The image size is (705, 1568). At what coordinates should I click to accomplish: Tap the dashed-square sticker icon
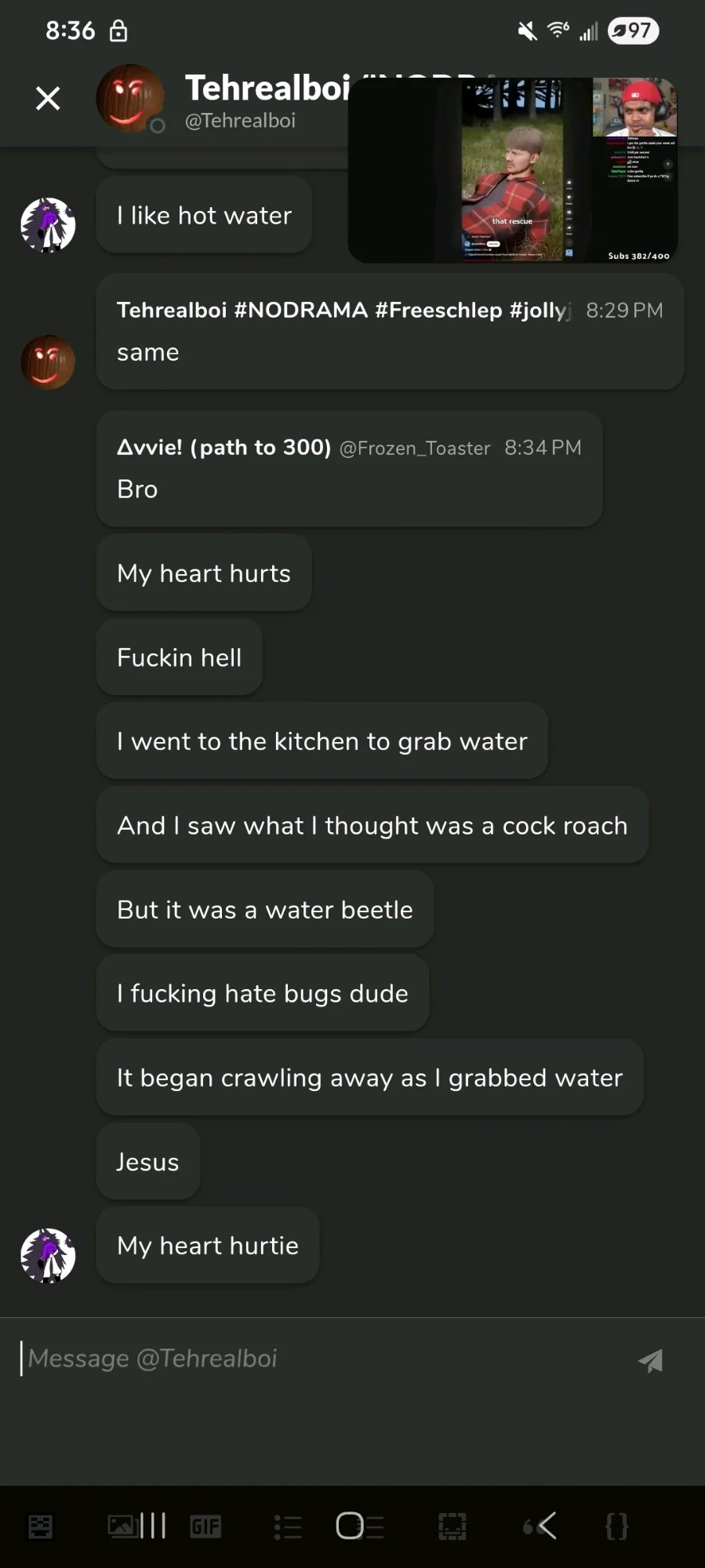pos(452,1526)
